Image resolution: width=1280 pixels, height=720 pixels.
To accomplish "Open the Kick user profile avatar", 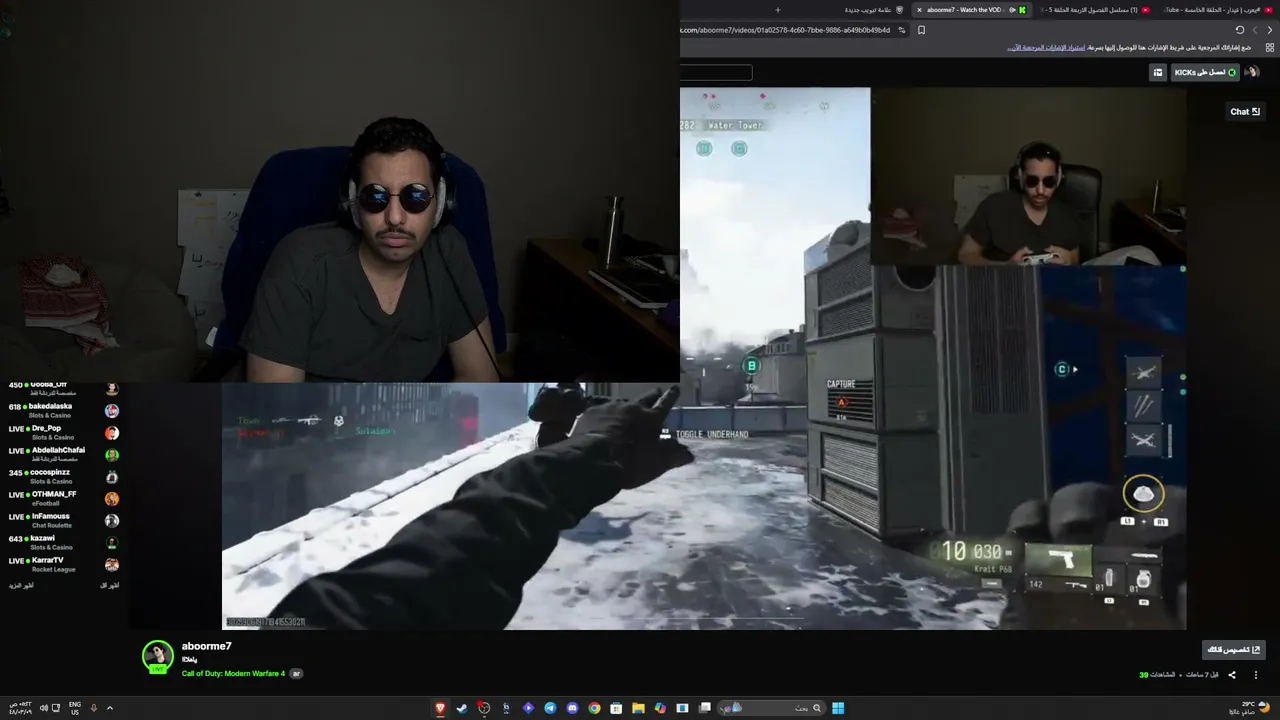I will coord(1251,72).
